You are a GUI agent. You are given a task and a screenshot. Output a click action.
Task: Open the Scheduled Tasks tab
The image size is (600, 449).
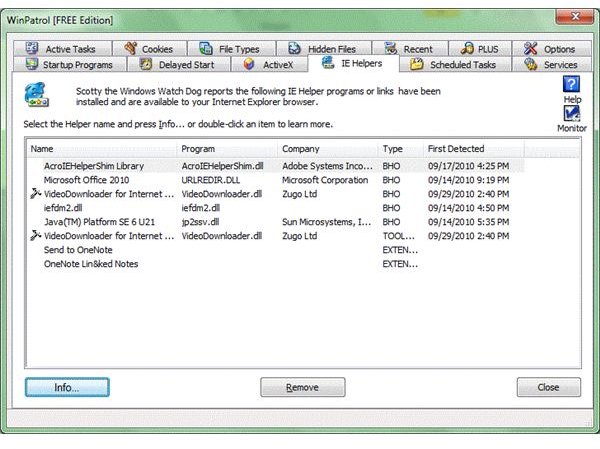455,64
